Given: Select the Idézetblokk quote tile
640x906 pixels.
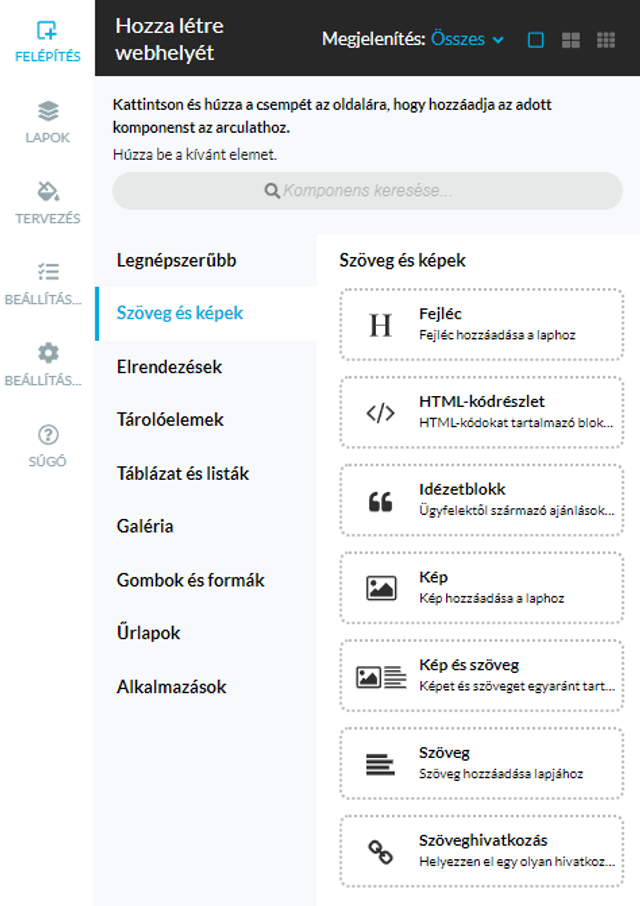Looking at the screenshot, I should (x=482, y=500).
